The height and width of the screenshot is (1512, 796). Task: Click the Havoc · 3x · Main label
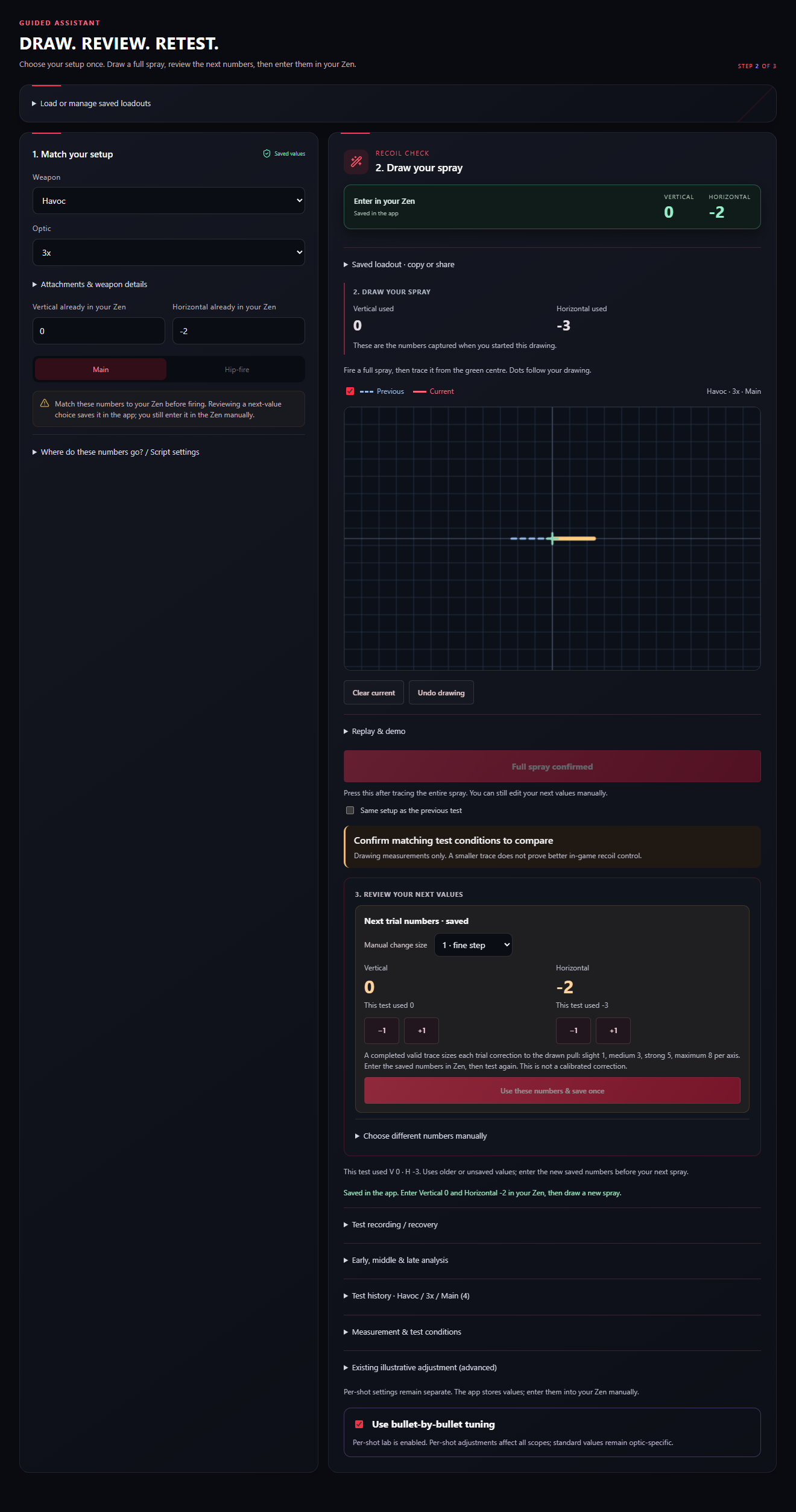(x=734, y=391)
